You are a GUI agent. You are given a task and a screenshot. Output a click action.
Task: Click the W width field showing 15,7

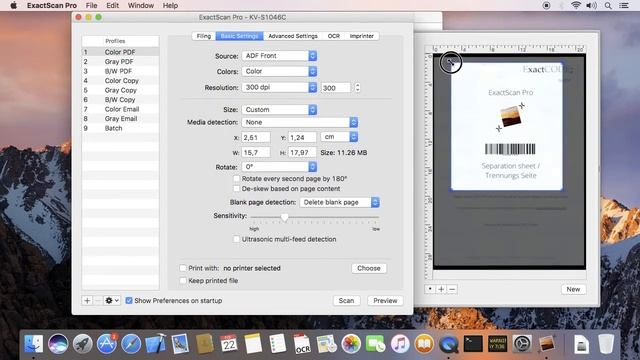coord(256,152)
